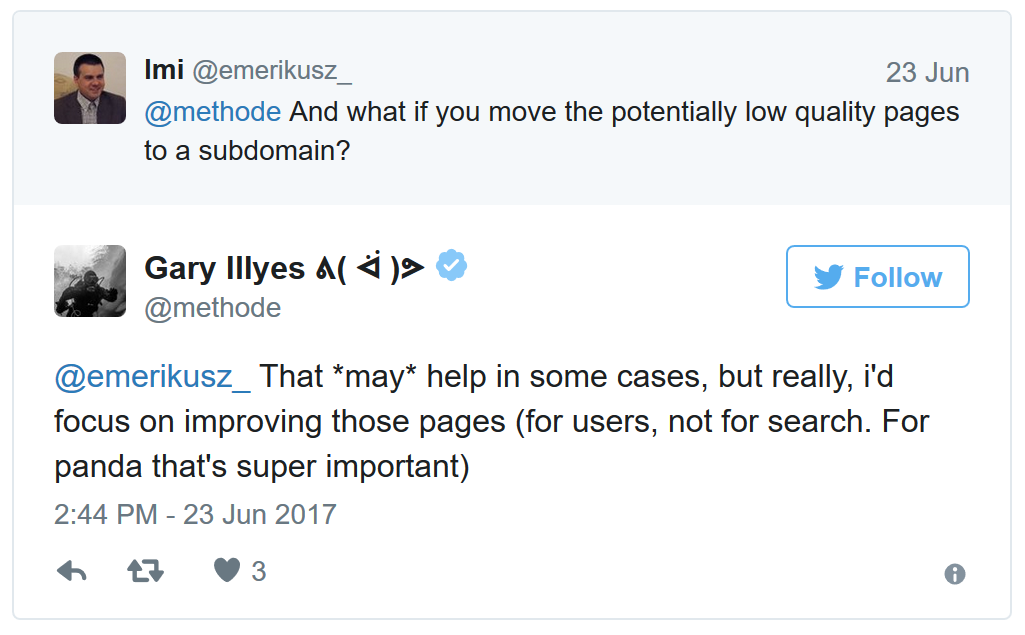Click the @methode mention in Imi's tweet
The image size is (1025, 635).
212,112
